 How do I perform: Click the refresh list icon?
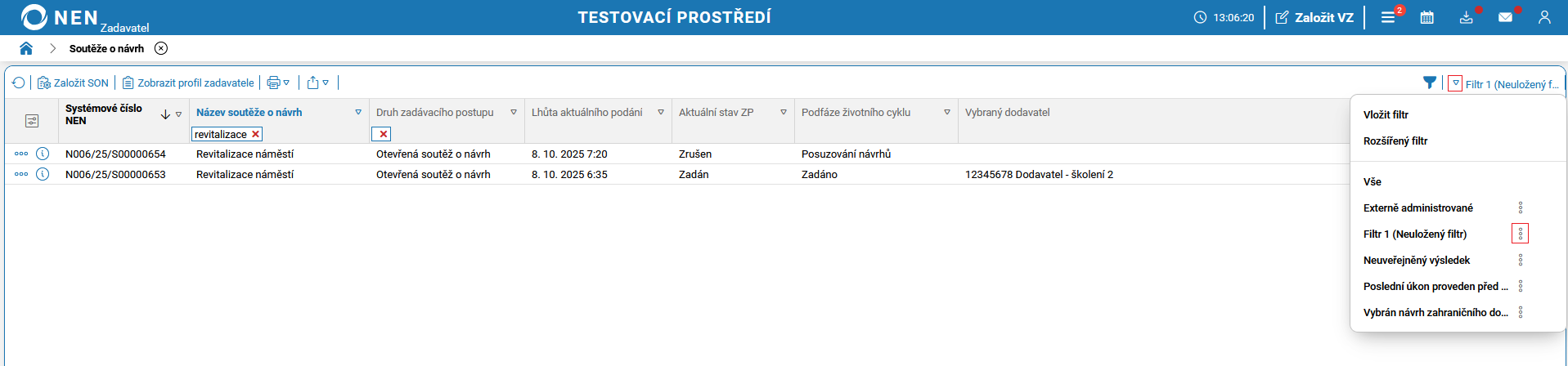(19, 83)
